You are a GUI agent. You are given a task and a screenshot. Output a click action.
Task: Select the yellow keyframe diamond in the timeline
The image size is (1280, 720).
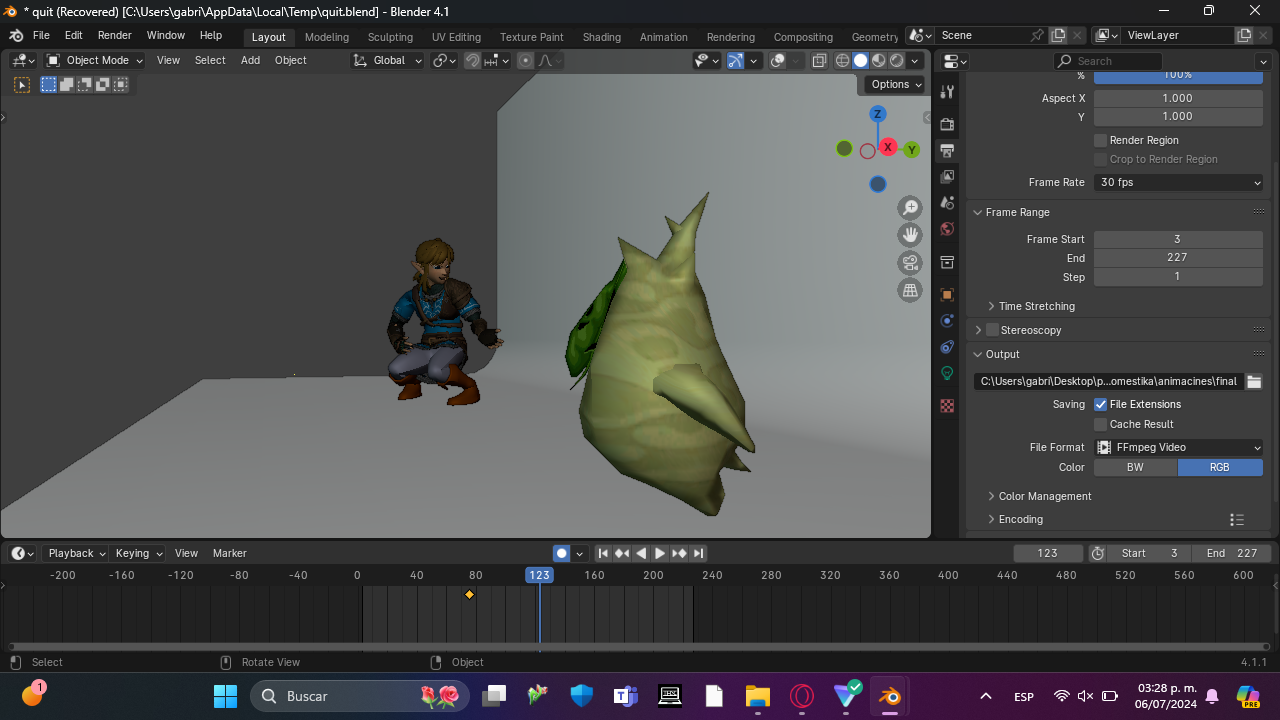click(x=469, y=595)
